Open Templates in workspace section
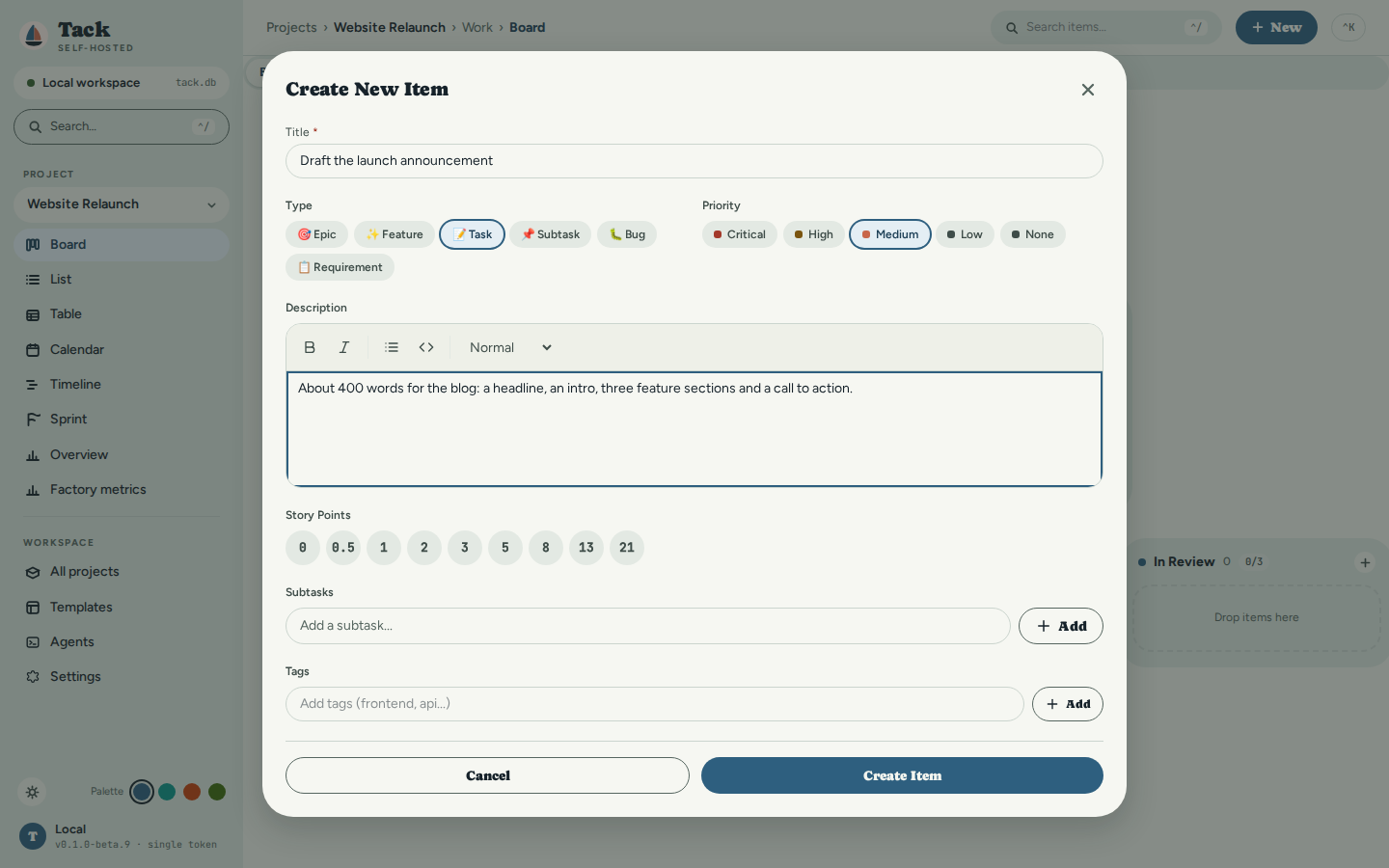The height and width of the screenshot is (868, 1389). click(122, 608)
